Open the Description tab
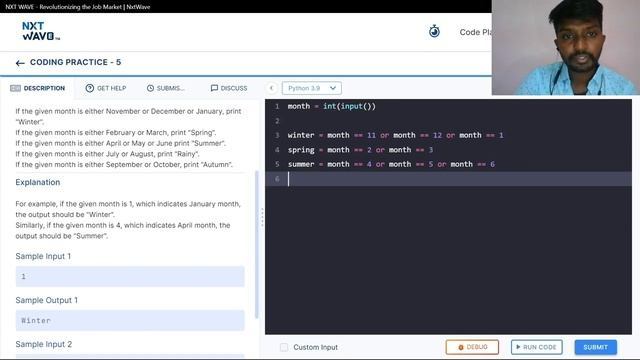640x360 pixels. tap(38, 88)
